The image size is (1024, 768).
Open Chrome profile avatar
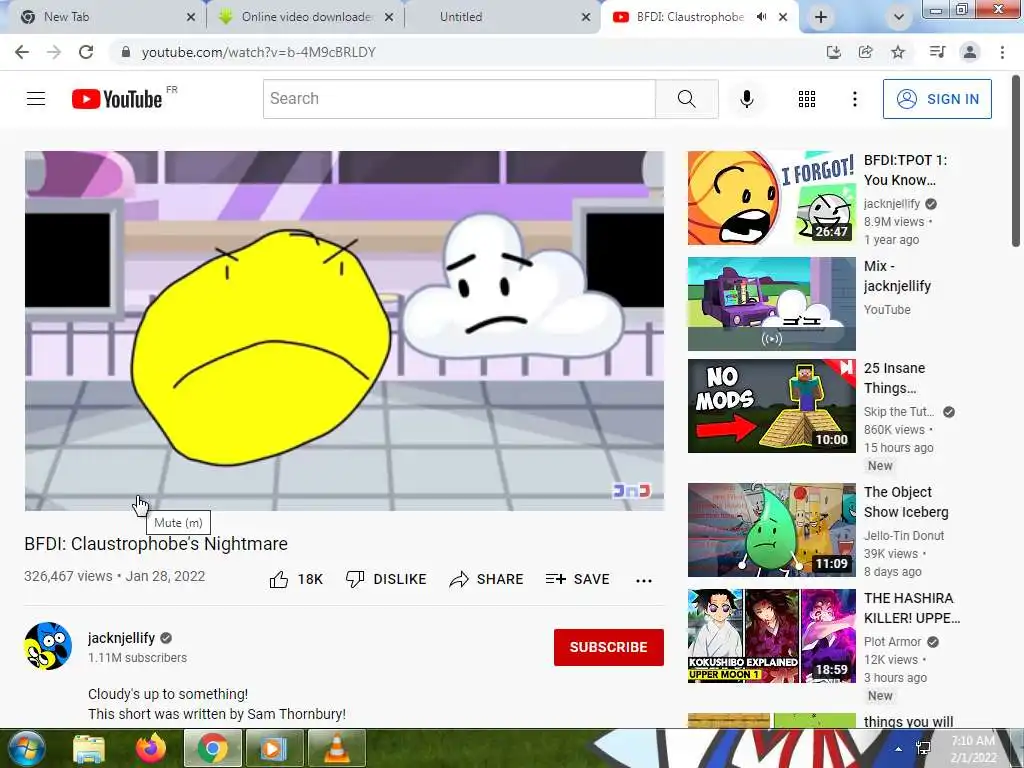click(970, 52)
